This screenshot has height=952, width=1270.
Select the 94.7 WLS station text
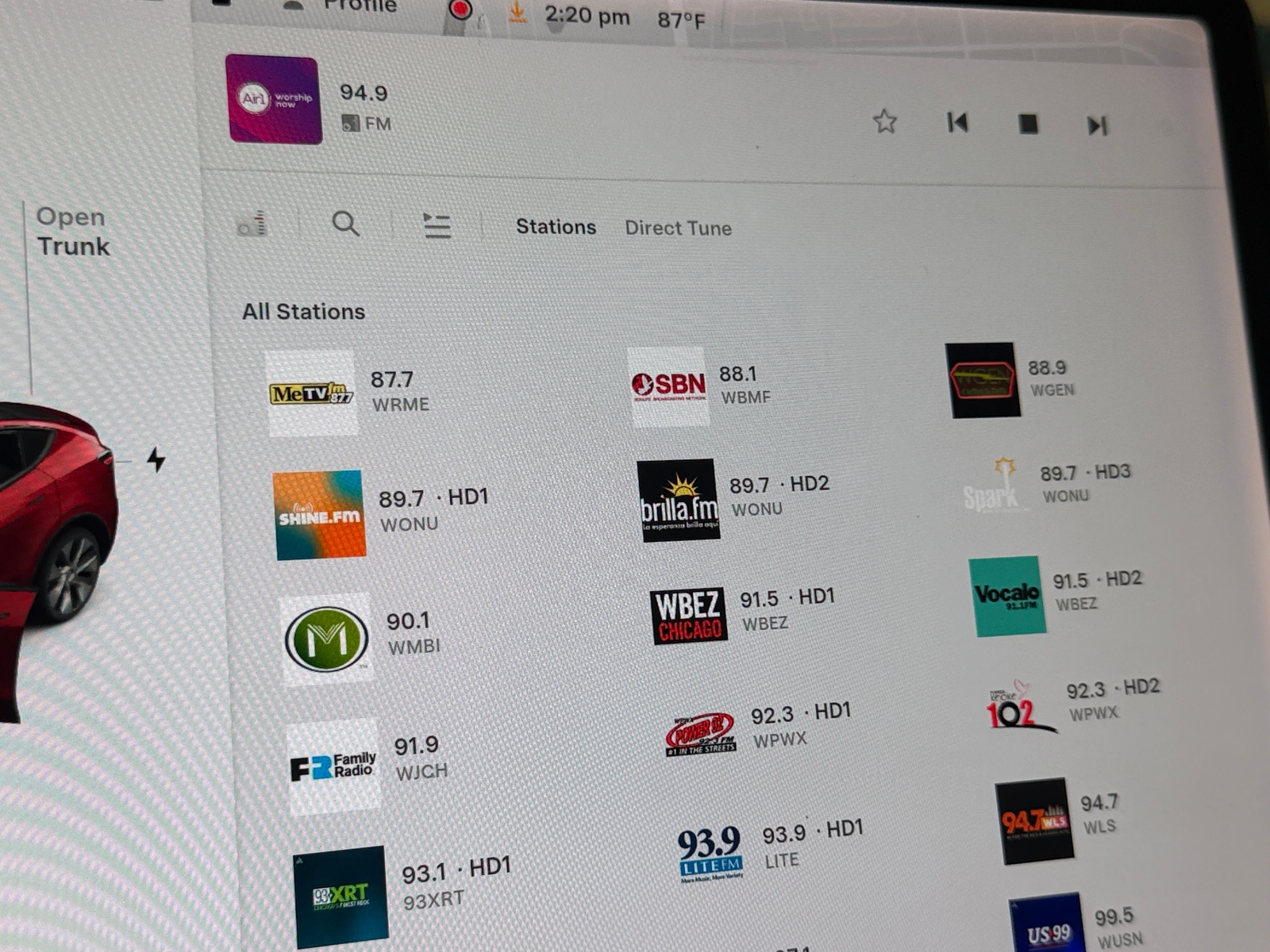coord(1099,814)
